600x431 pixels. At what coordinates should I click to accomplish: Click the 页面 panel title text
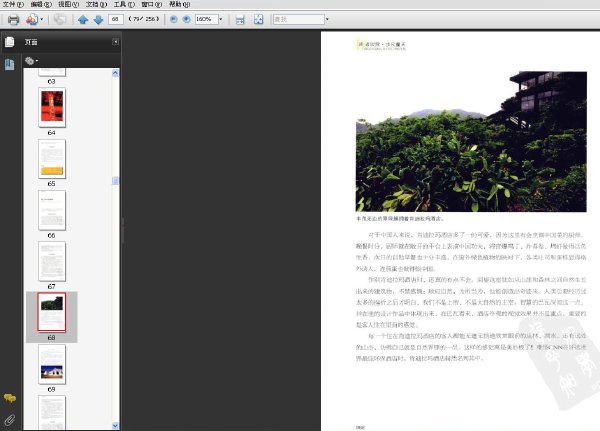click(31, 42)
